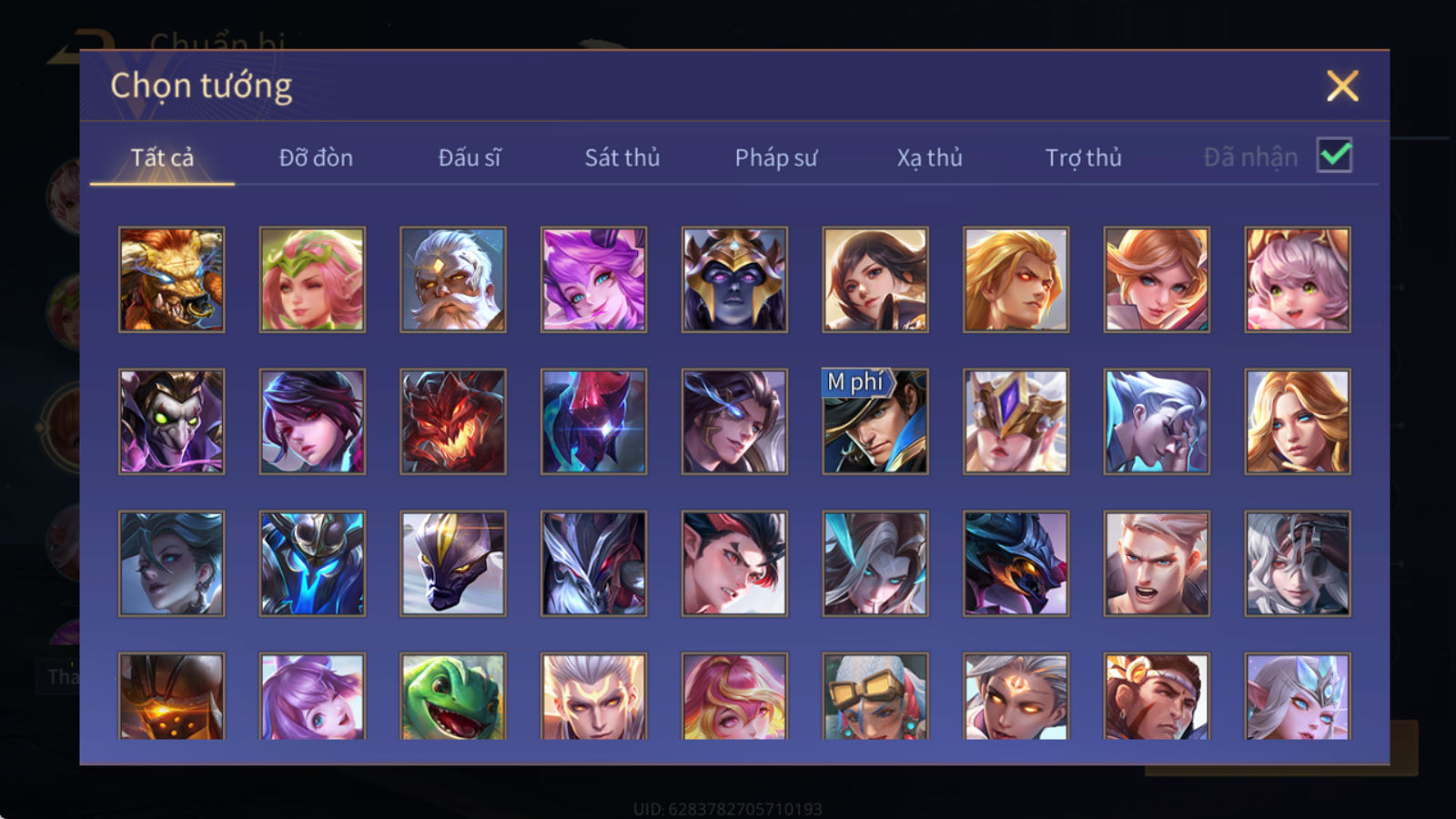
Task: Close the Chọn tướng dialog
Action: pos(1342,86)
